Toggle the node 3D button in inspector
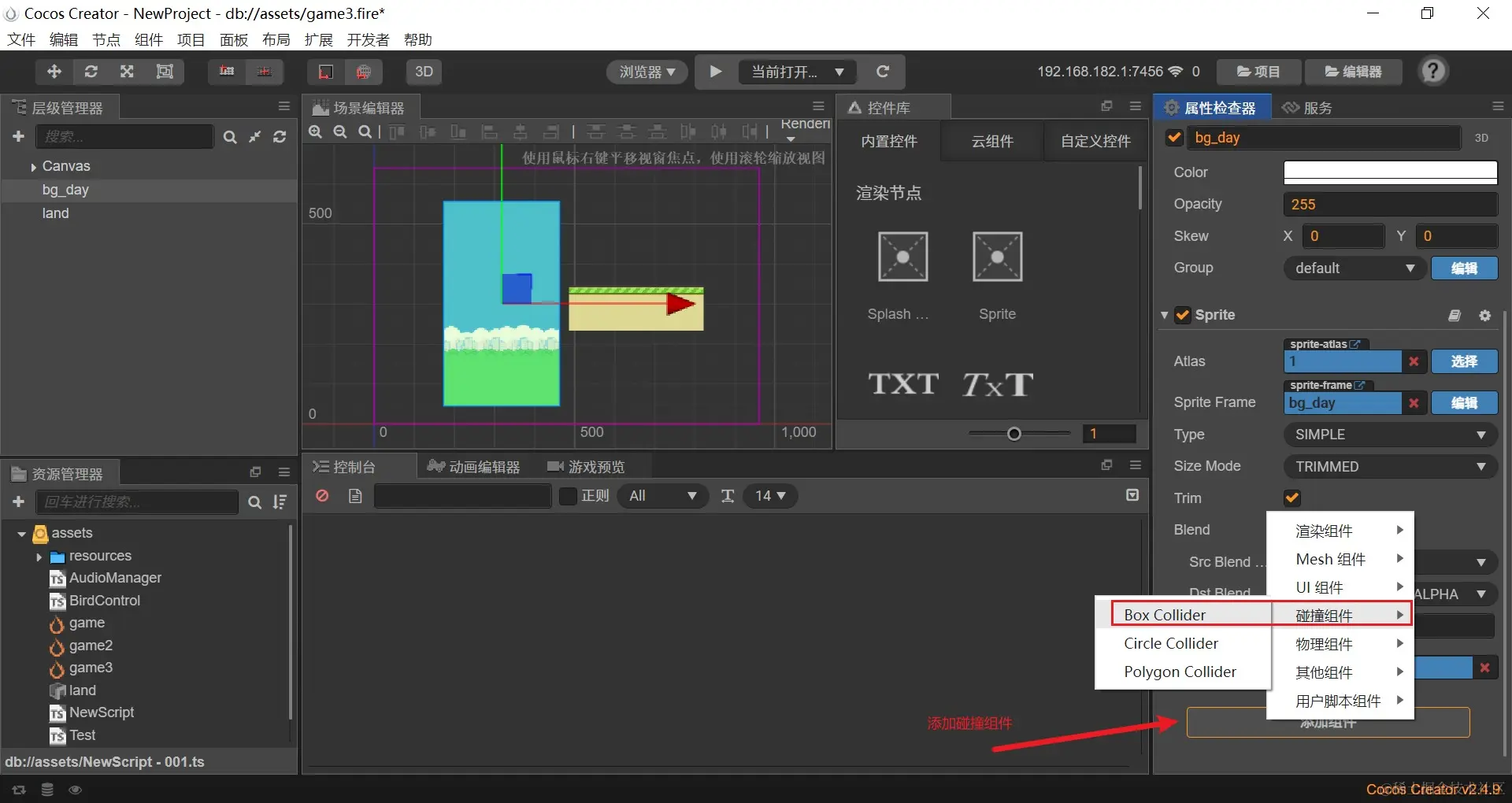This screenshot has width=1512, height=803. 1481,138
